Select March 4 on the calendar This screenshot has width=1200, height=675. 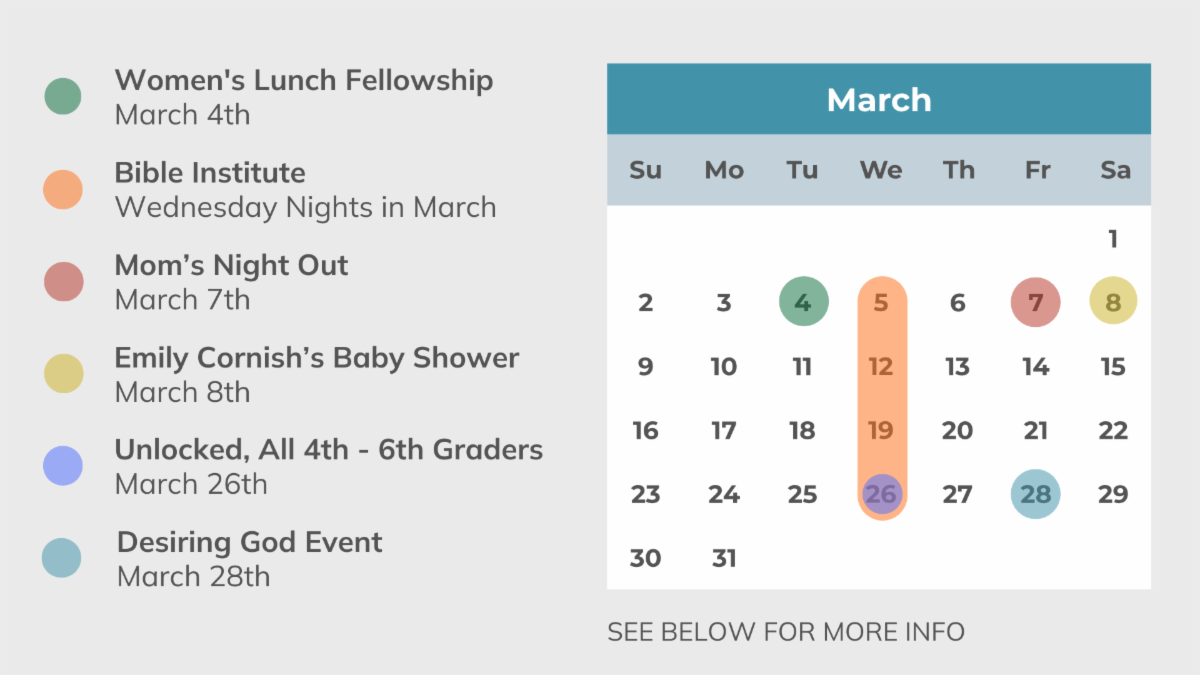click(803, 302)
